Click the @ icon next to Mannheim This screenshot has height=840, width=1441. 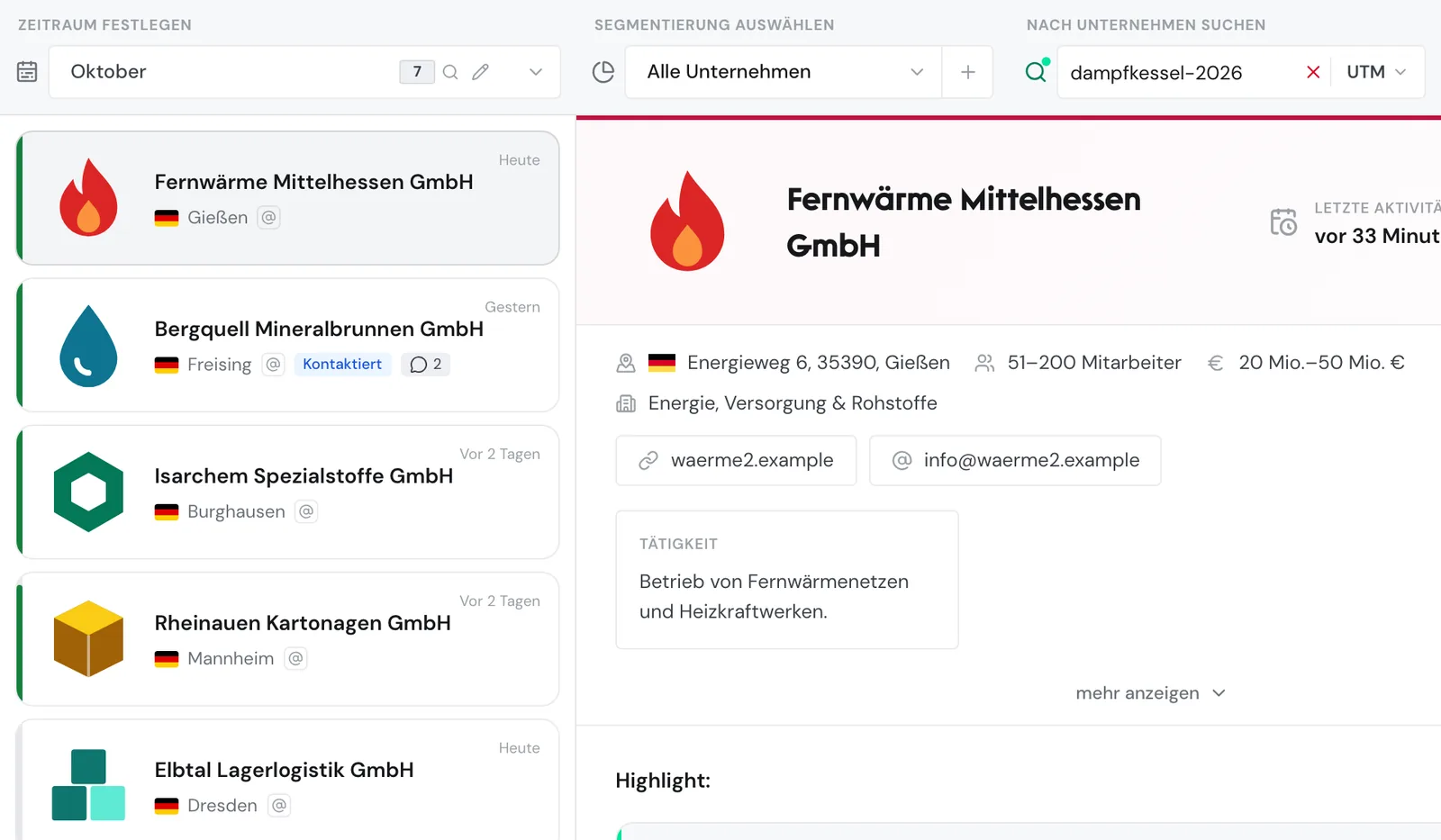tap(295, 658)
